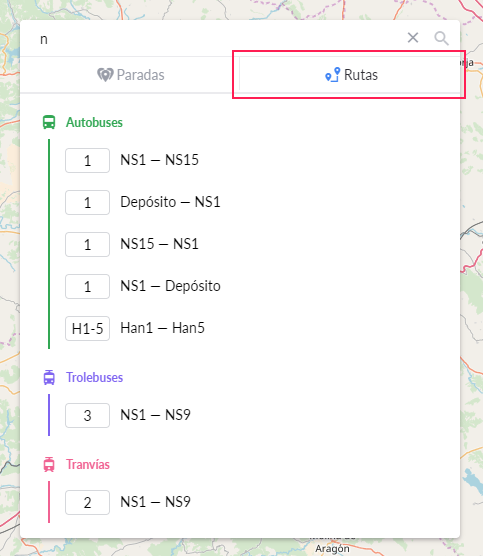Click the H1-5 route number badge
This screenshot has height=556, width=483.
point(87,328)
